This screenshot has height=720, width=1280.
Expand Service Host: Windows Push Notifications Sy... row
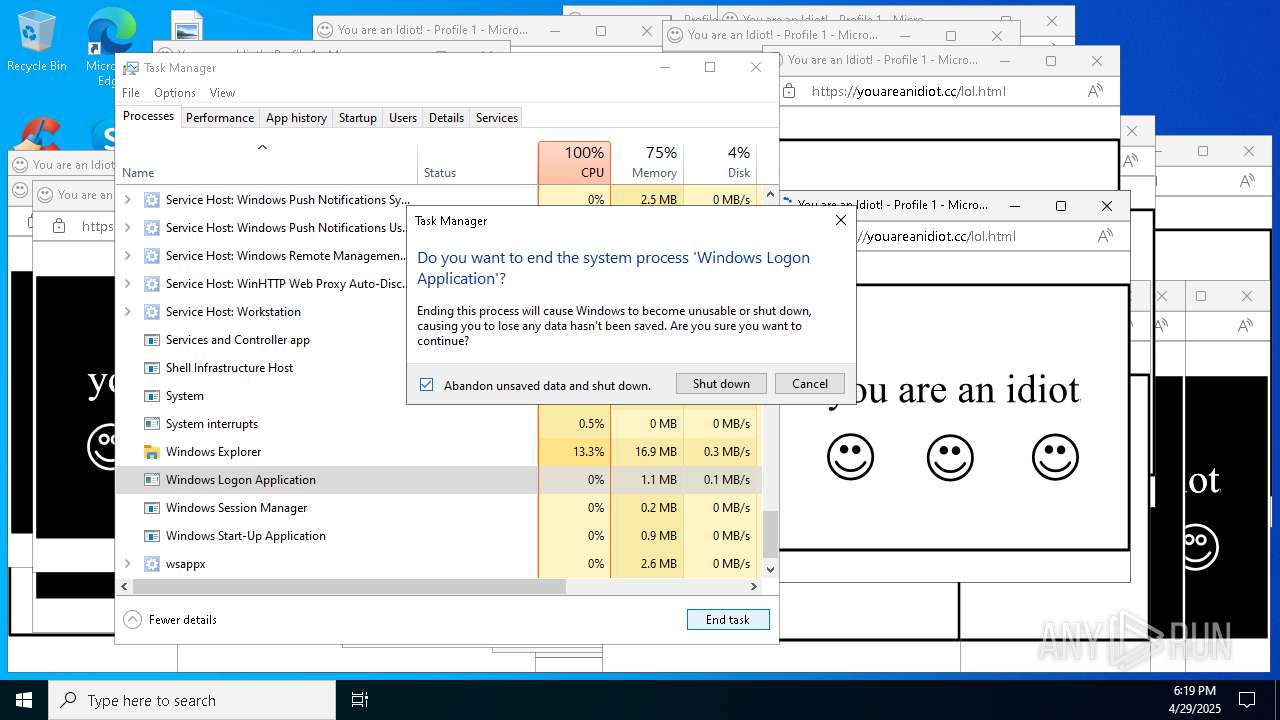(x=127, y=200)
